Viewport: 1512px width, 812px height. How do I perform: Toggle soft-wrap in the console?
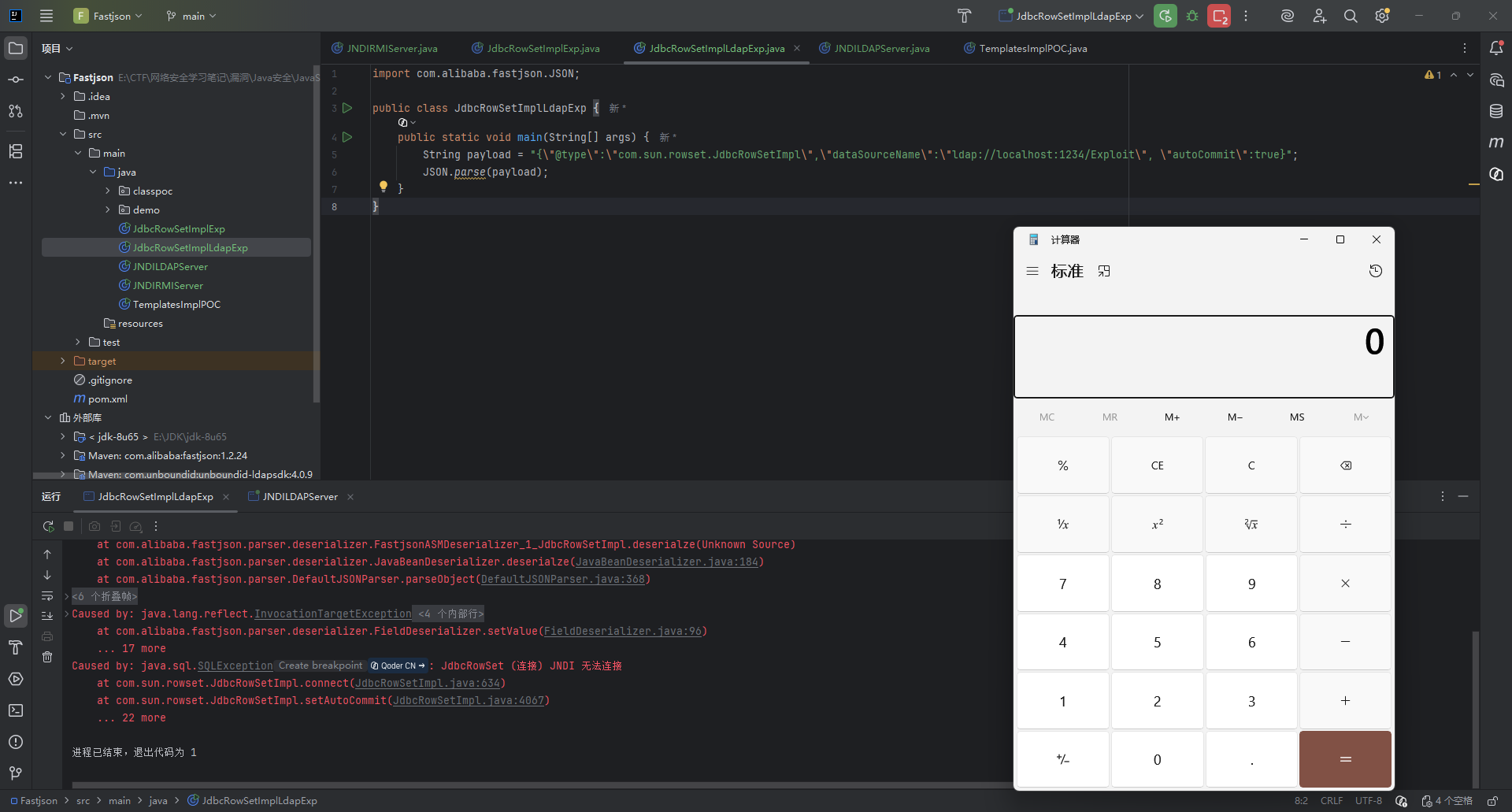tap(47, 595)
